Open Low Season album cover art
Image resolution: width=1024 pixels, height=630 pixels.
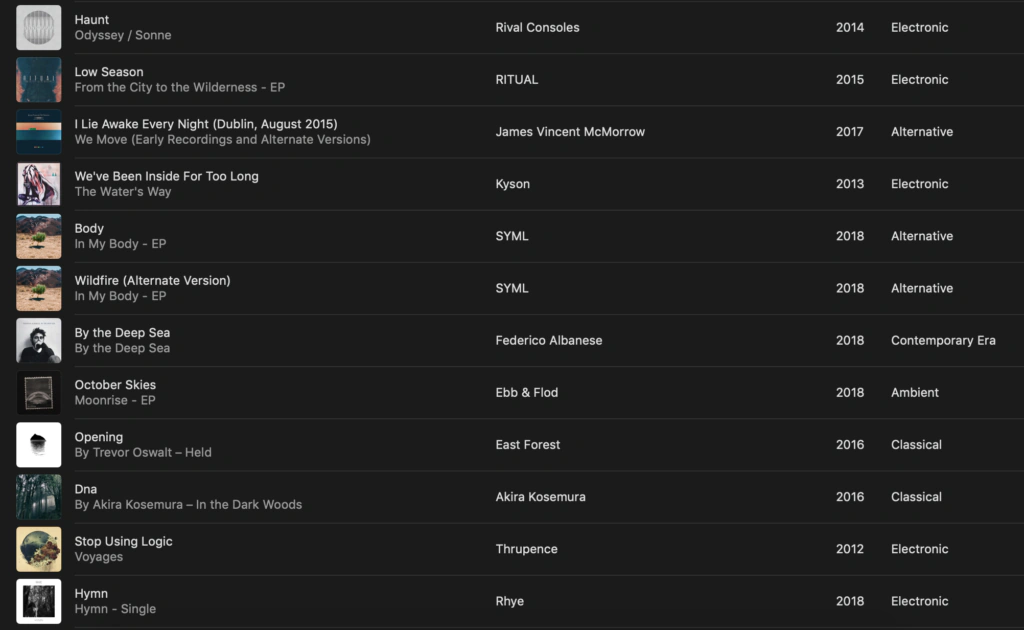(x=39, y=80)
